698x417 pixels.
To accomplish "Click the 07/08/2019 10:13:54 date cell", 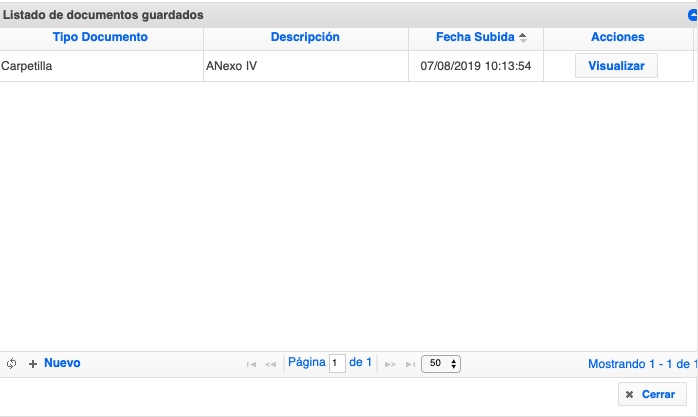I will coord(475,67).
